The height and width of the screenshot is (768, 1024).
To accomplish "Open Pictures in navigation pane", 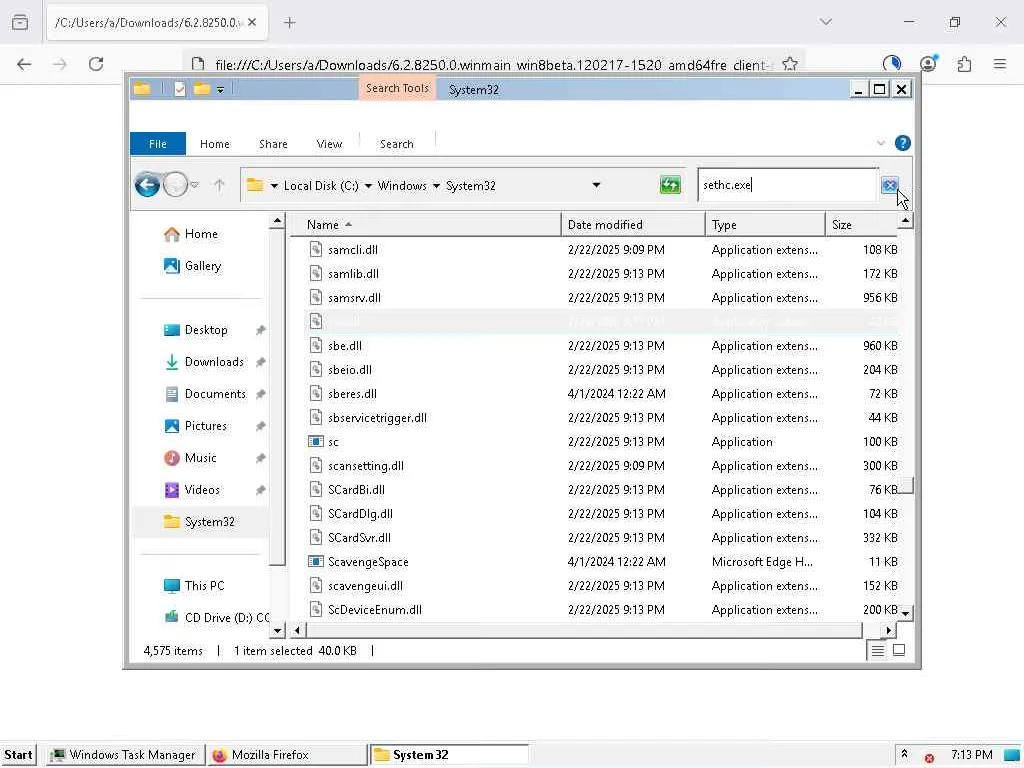I will click(x=205, y=426).
